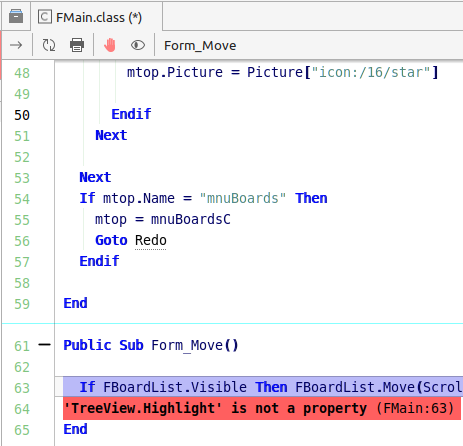Place cursor on mnuBoardsC at line 55
The height and width of the screenshot is (446, 463).
[x=191, y=219]
